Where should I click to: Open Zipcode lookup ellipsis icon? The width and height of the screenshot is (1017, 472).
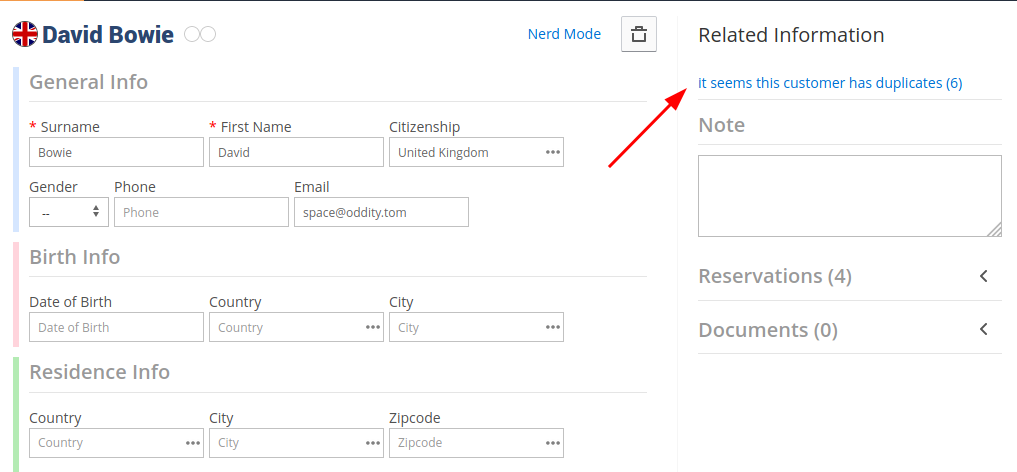553,443
